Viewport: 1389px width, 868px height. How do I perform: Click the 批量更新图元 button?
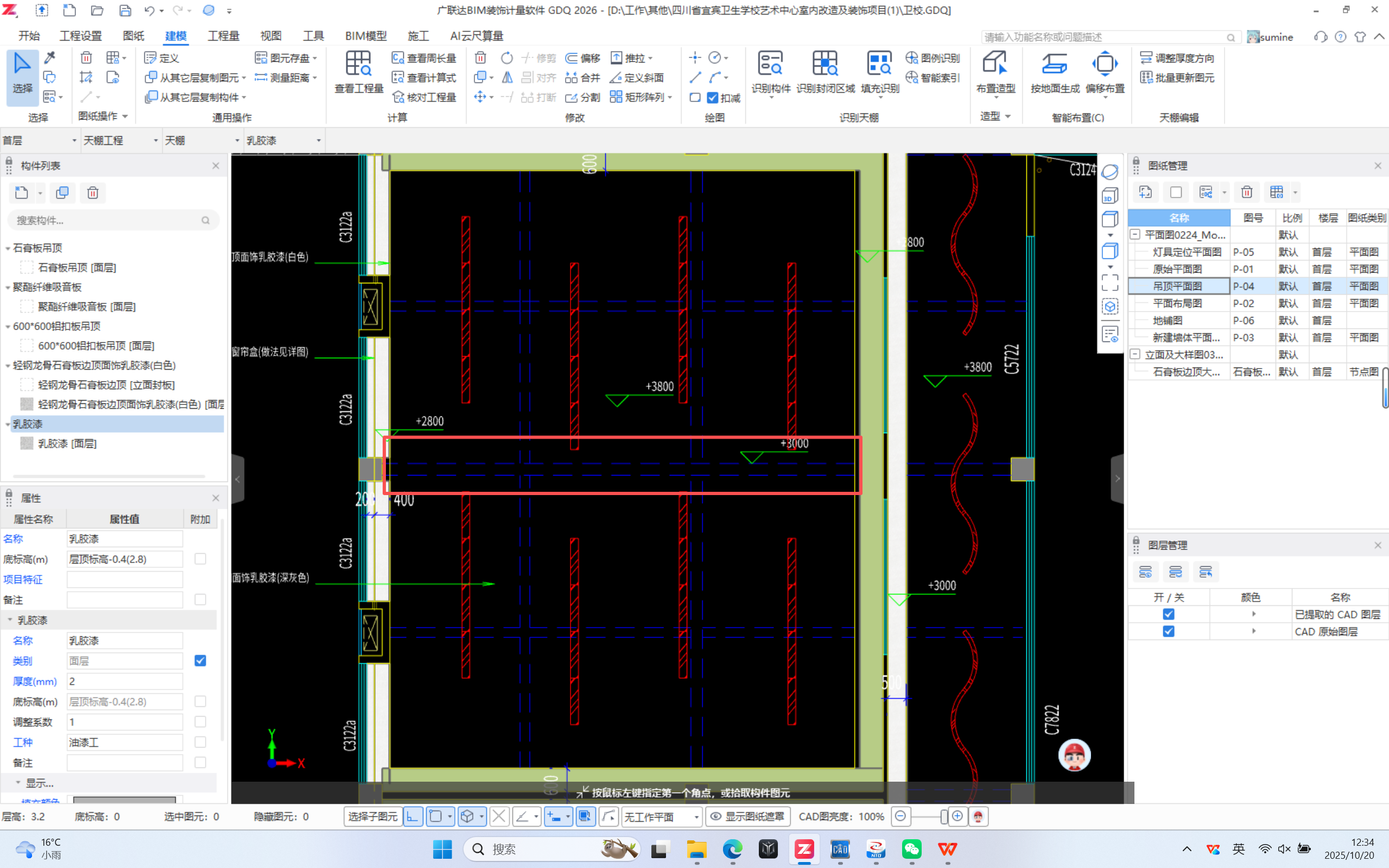pos(1178,78)
